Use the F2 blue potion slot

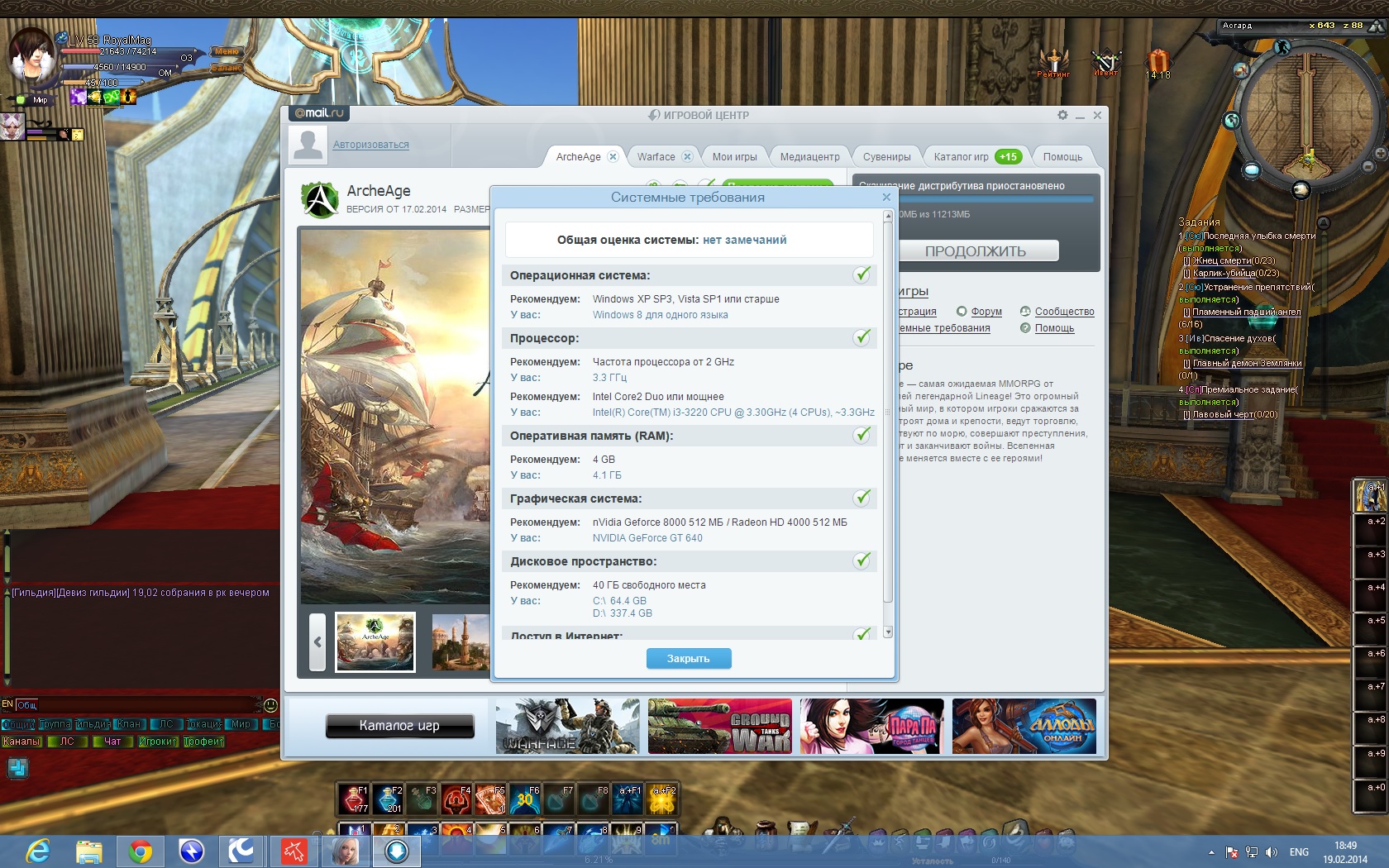388,799
